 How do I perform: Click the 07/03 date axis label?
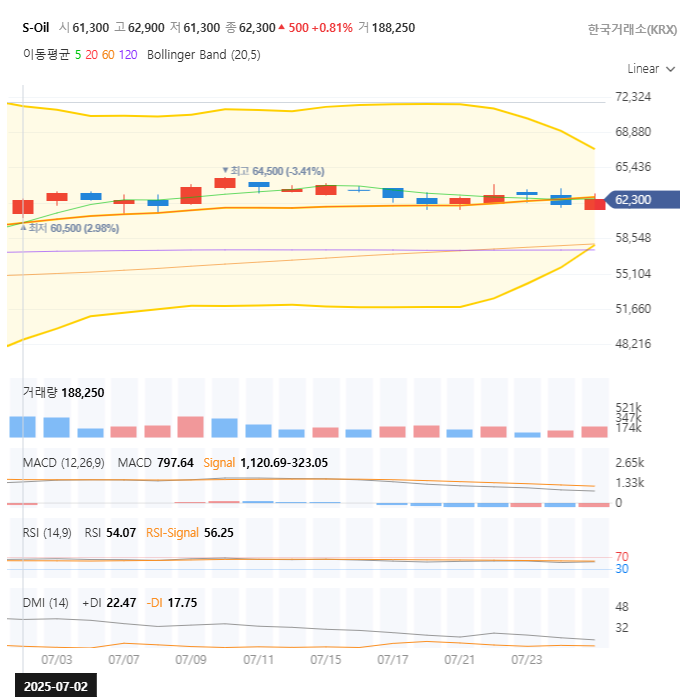point(57,659)
